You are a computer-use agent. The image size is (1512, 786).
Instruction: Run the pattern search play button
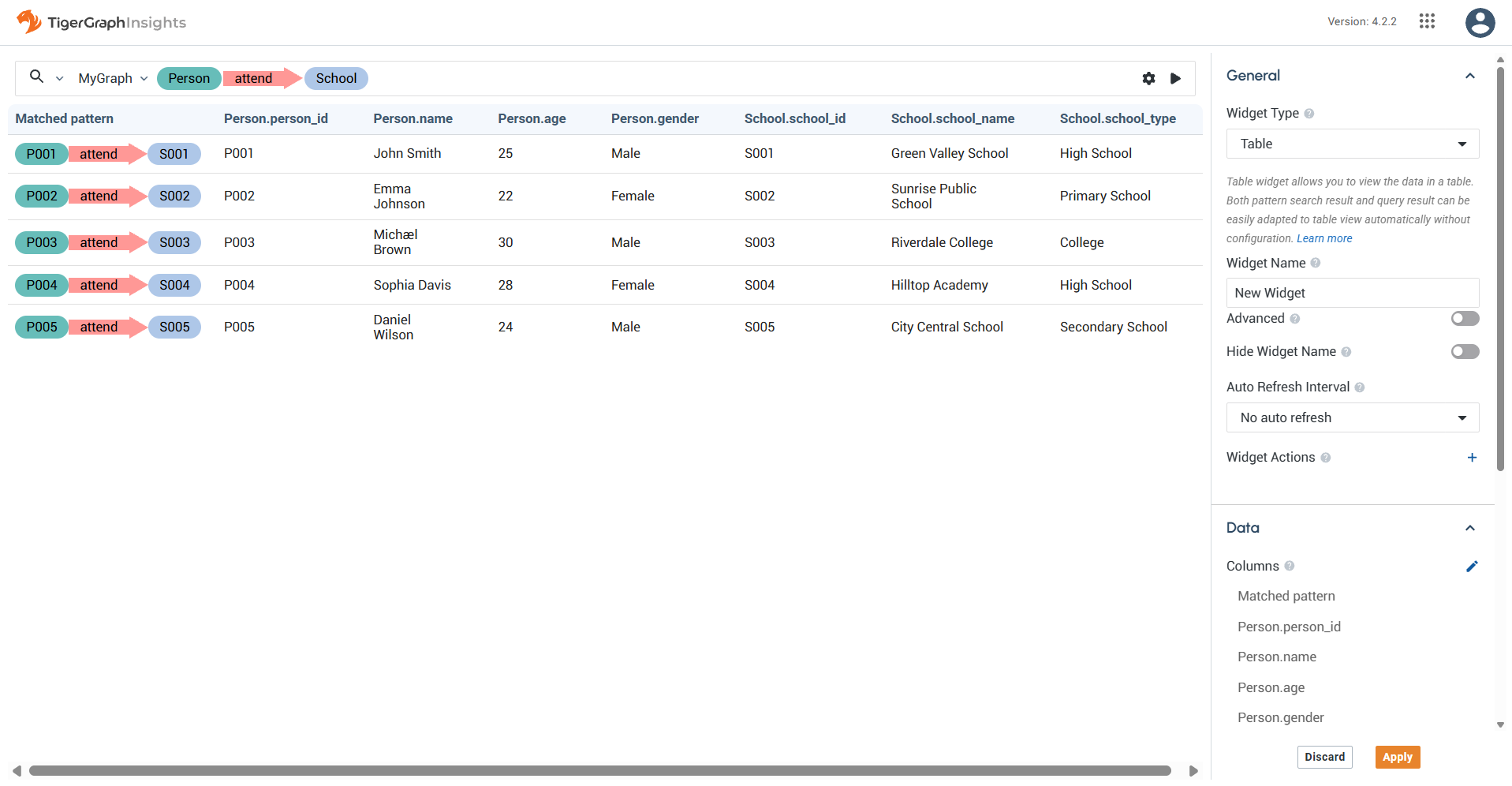1175,78
